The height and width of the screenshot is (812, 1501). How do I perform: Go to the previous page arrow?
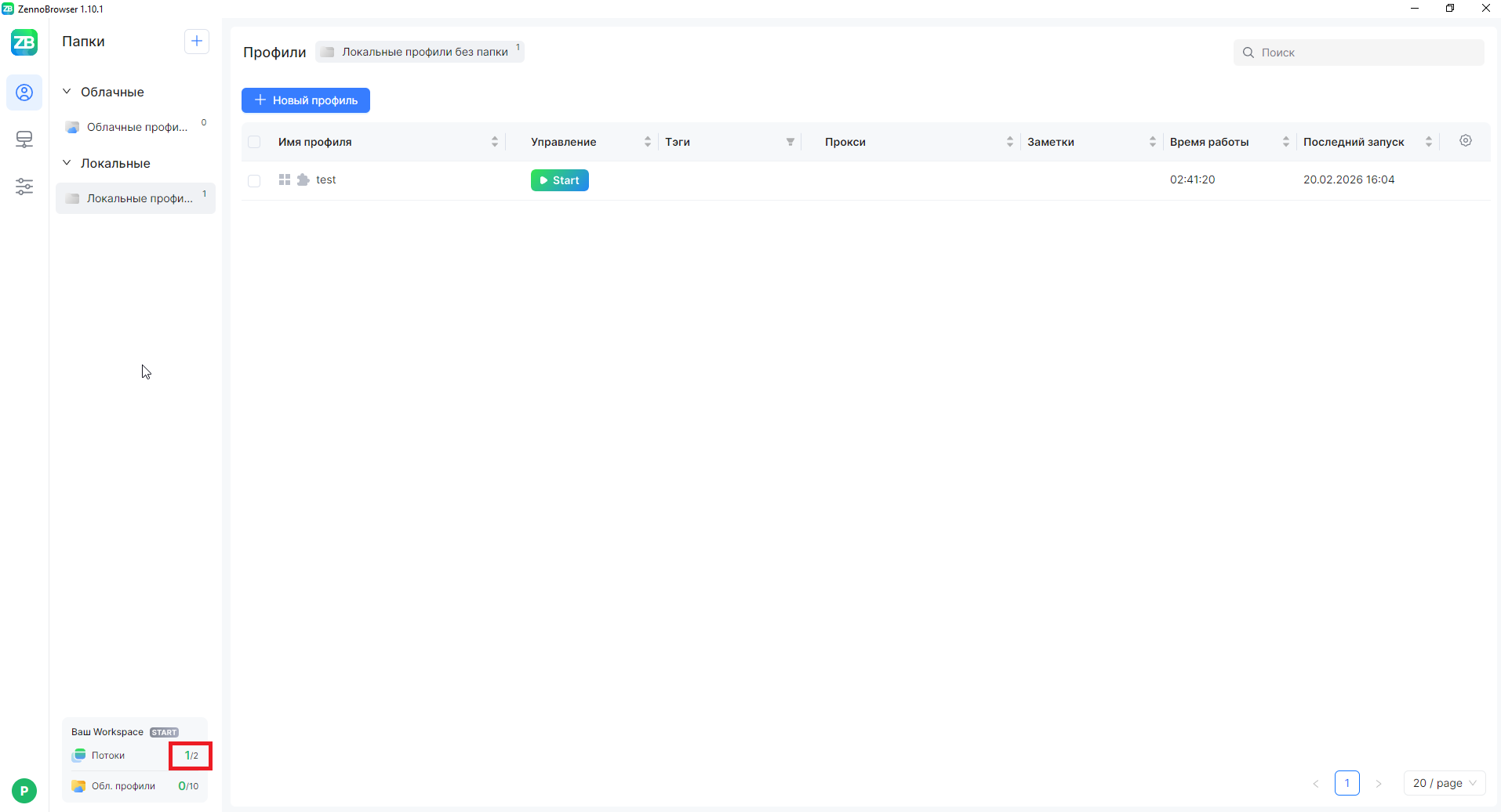tap(1316, 783)
